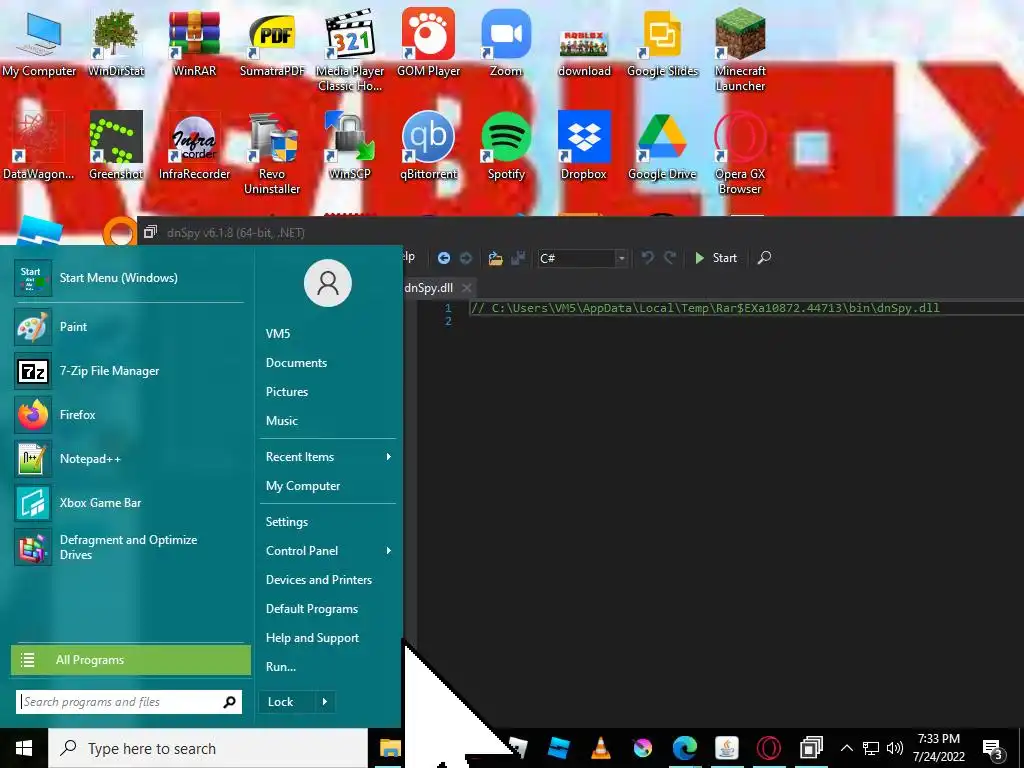The width and height of the screenshot is (1024, 768).
Task: Open the InfraRecorder desktop shortcut
Action: click(194, 145)
